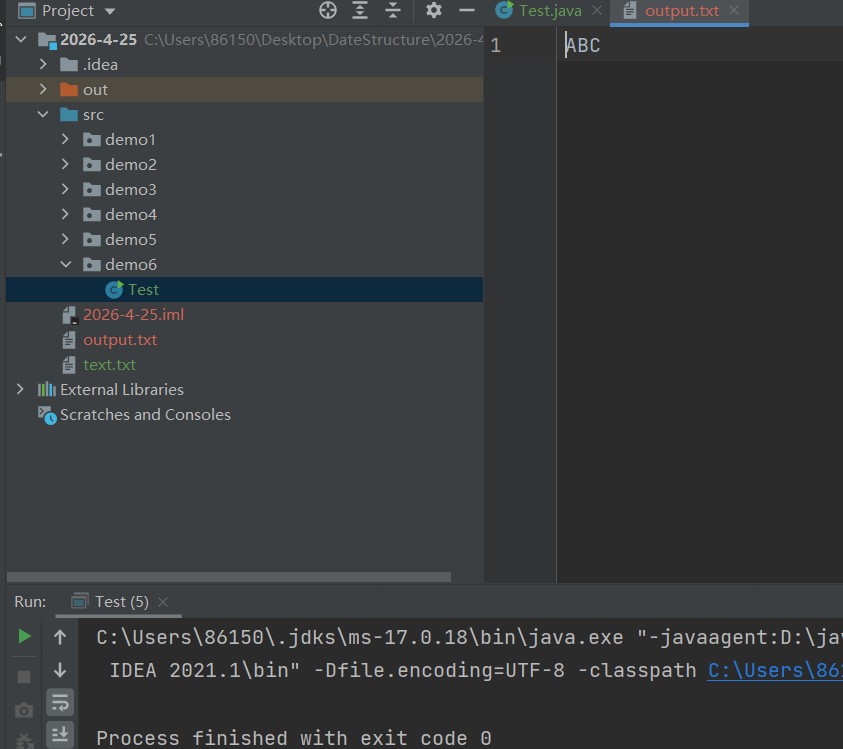Hide the Project tool window
The width and height of the screenshot is (843, 749).
tap(466, 11)
